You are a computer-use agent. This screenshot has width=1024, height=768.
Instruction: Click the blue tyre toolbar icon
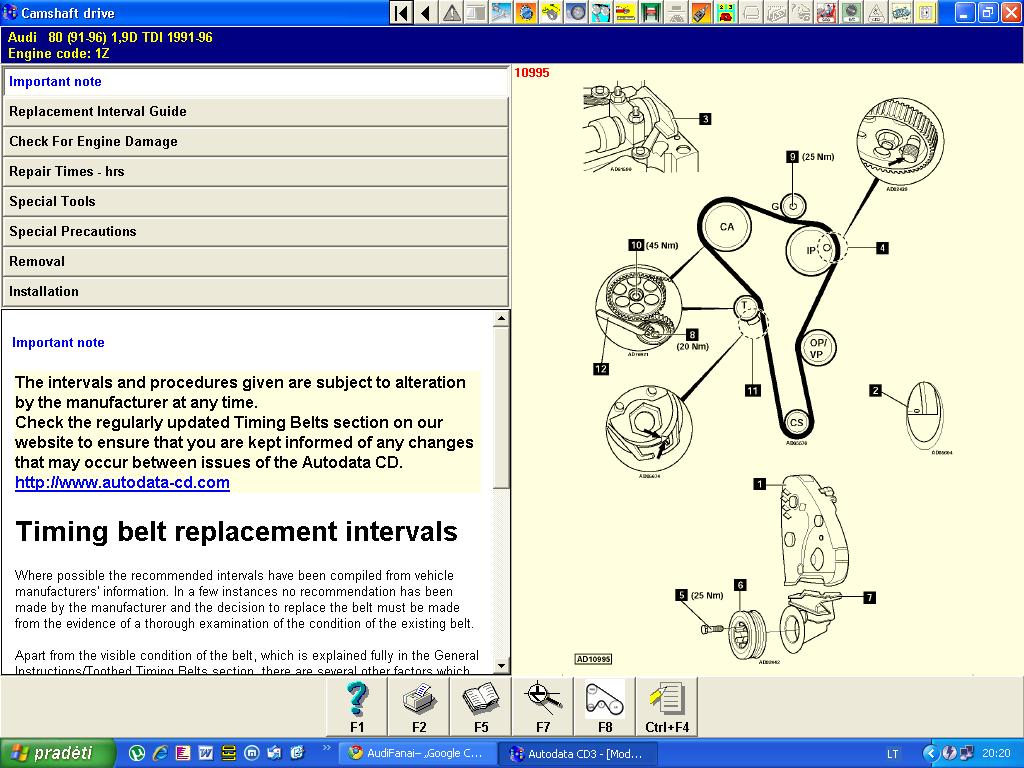pyautogui.click(x=575, y=12)
